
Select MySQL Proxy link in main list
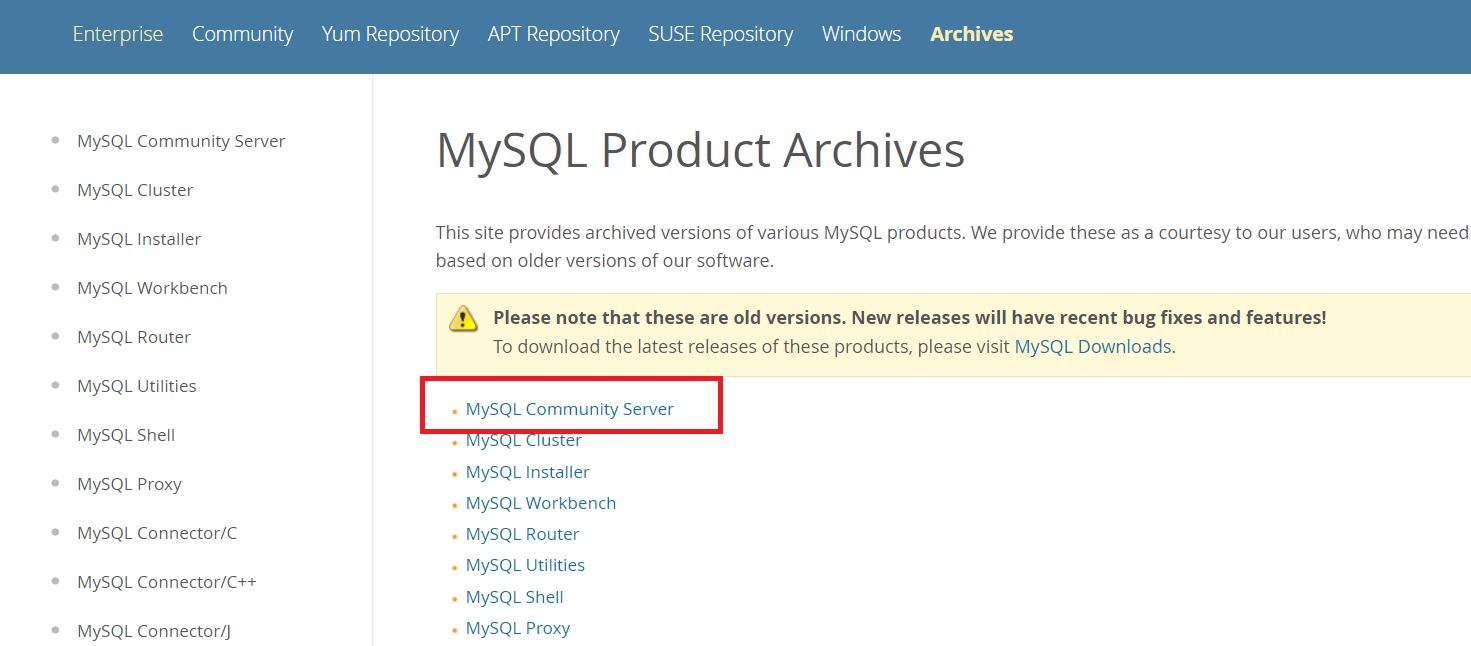click(517, 628)
